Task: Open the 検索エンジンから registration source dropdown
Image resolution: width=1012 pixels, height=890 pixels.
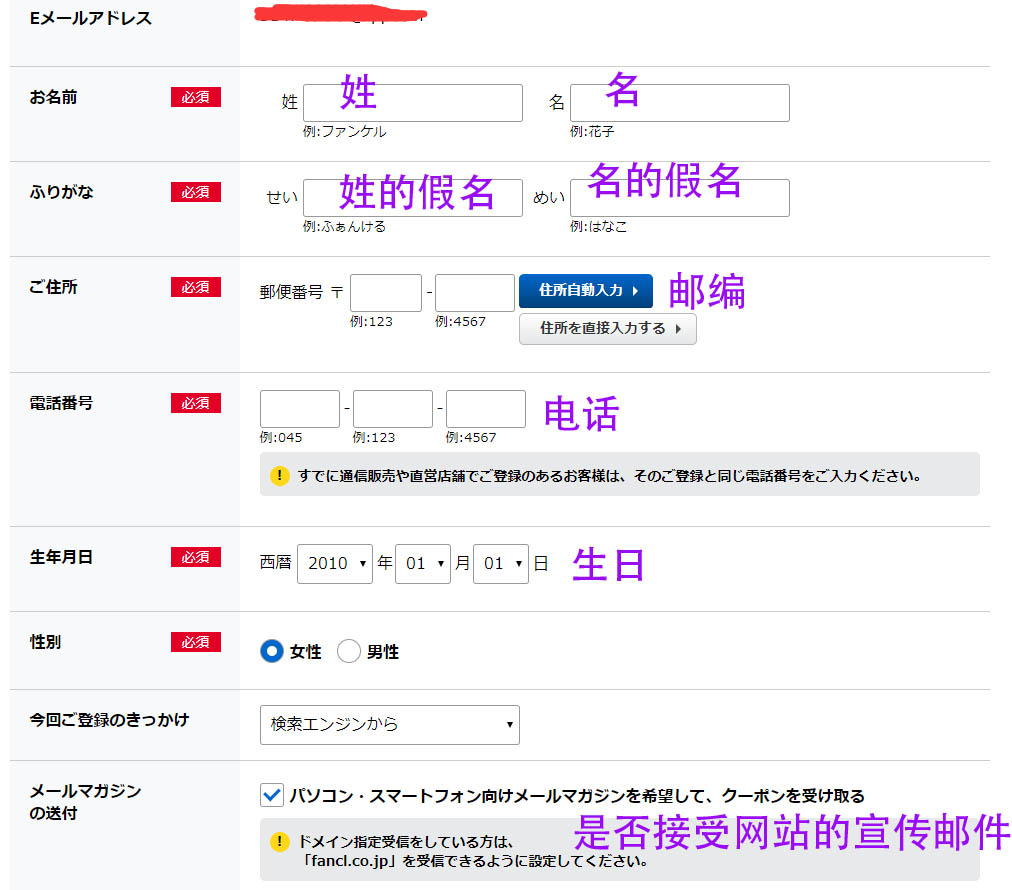Action: pyautogui.click(x=389, y=724)
